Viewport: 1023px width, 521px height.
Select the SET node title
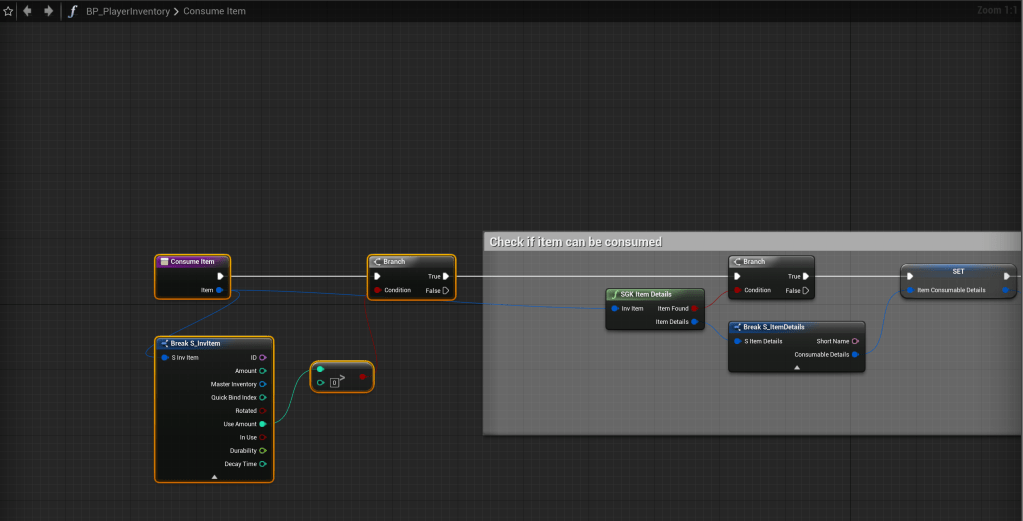958,271
